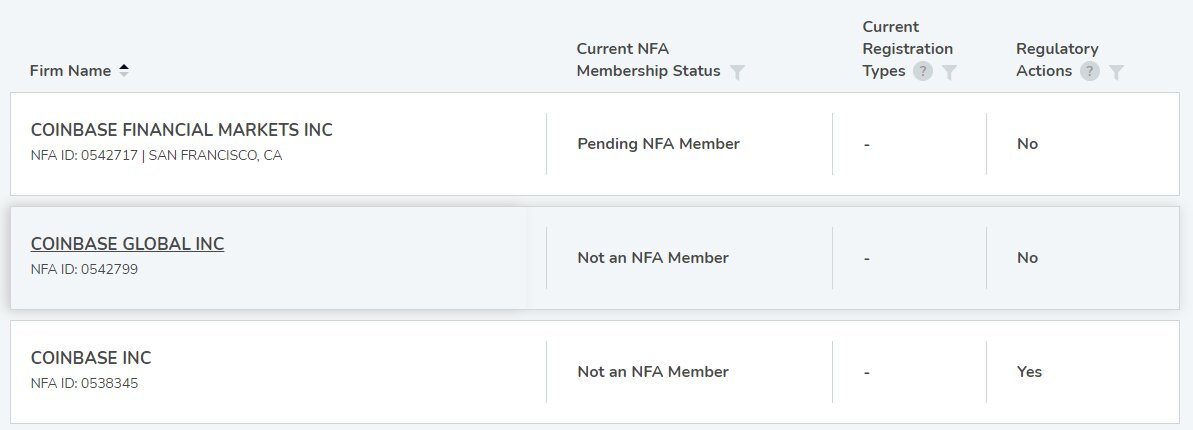Click Yes regulatory action for Coinbase Inc
The width and height of the screenshot is (1193, 430).
click(x=1029, y=372)
